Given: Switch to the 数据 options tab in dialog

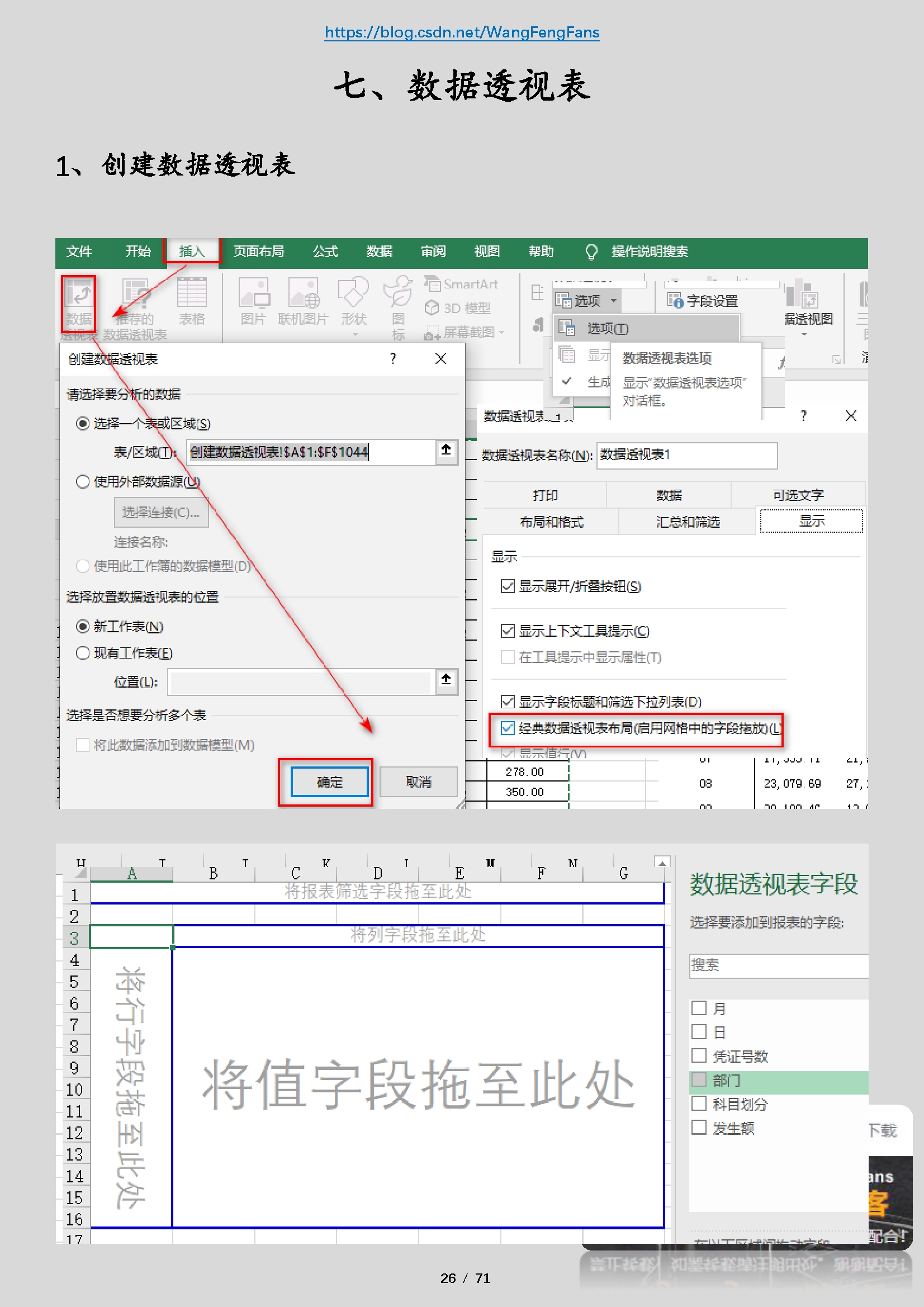Looking at the screenshot, I should [669, 495].
